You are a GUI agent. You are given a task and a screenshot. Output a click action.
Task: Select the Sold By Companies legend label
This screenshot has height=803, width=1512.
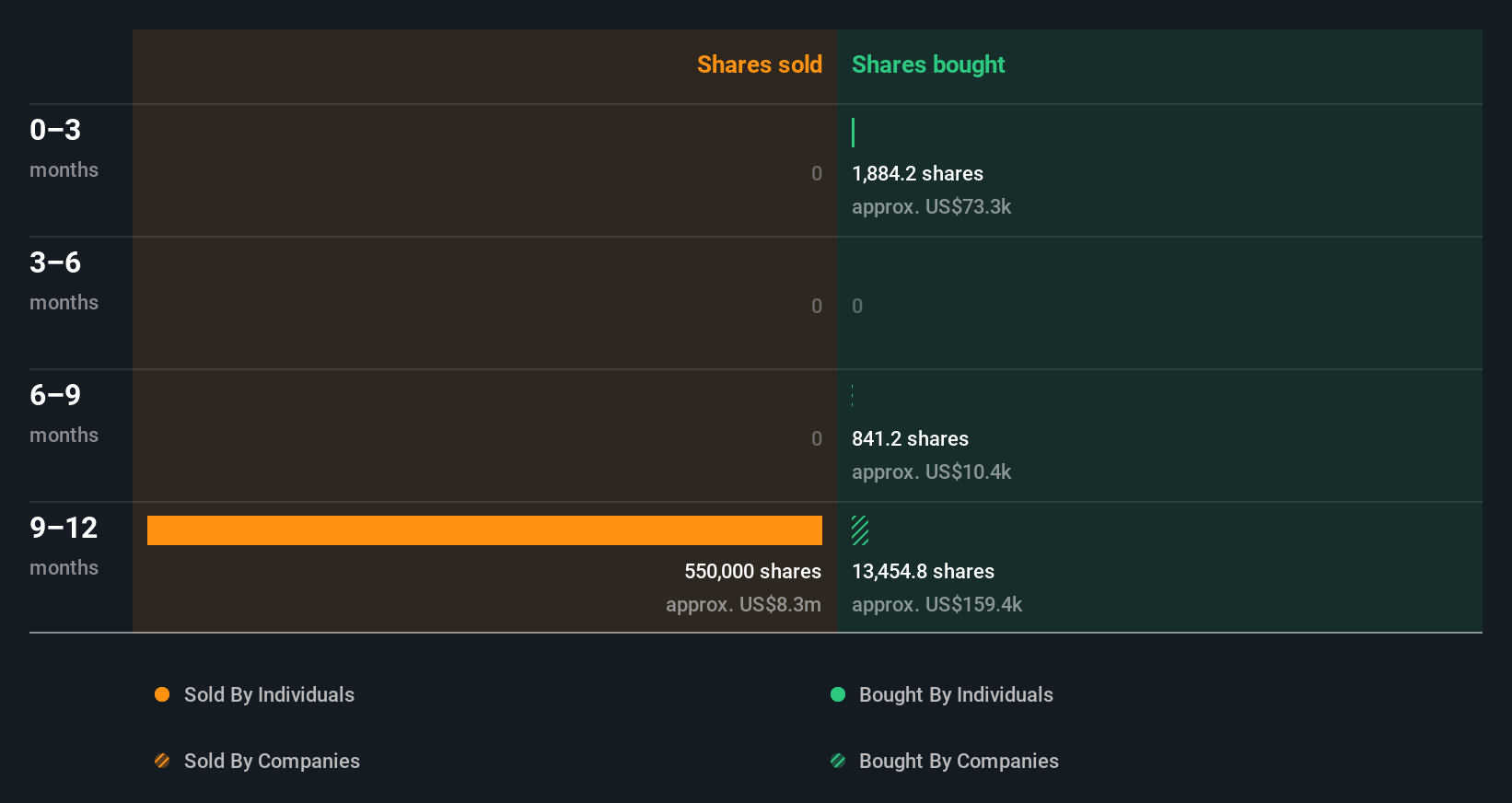point(272,761)
